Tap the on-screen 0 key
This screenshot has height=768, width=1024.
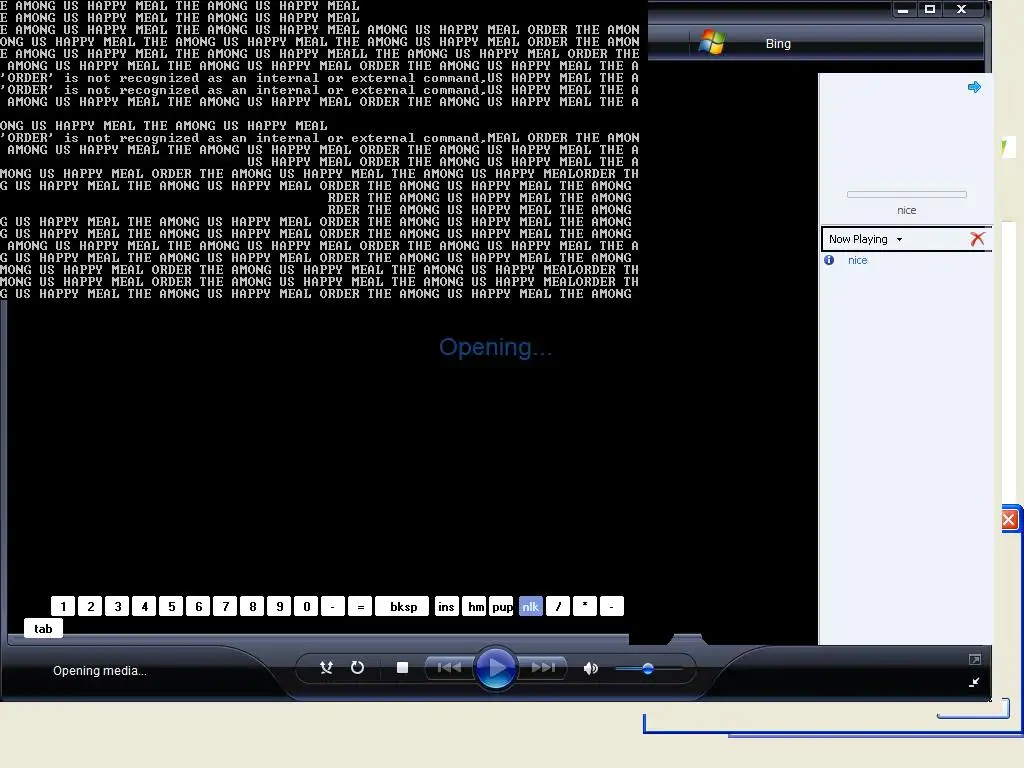pos(306,606)
